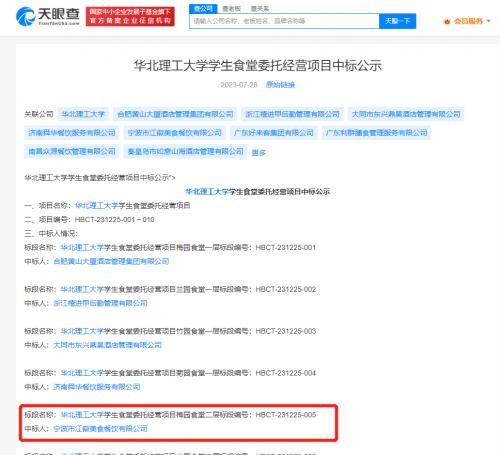The width and height of the screenshot is (500, 455).
Task: Open the 原始链接 link below the title
Action: pos(280,85)
